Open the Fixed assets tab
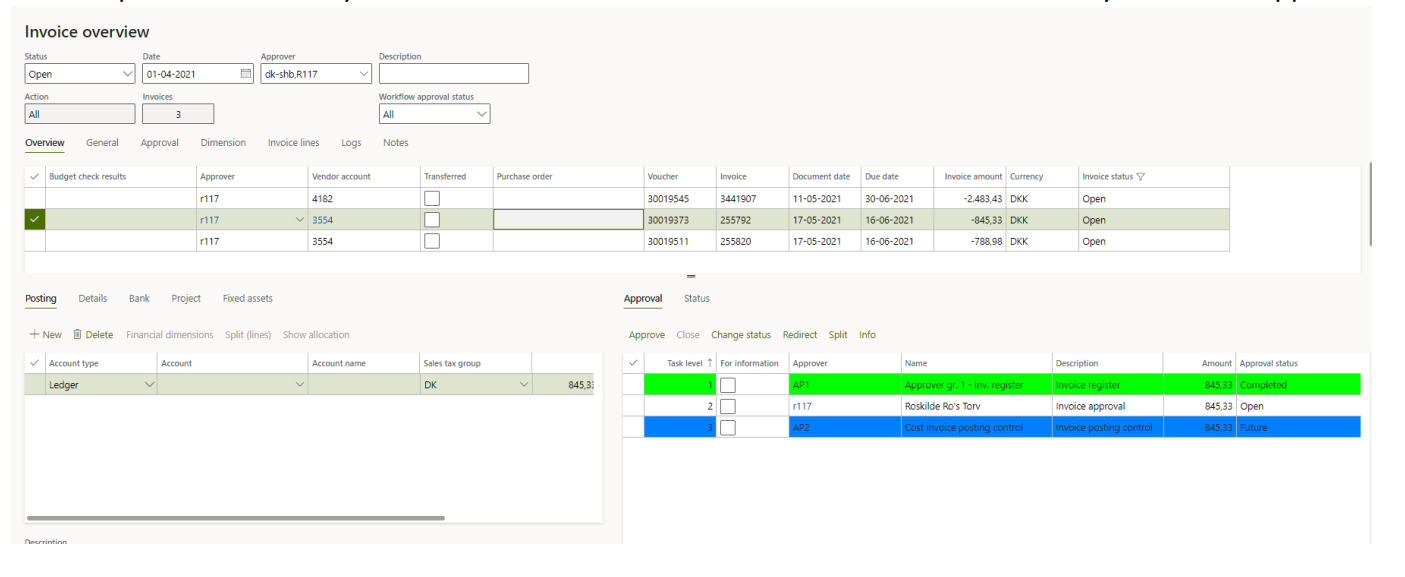This screenshot has width=1405, height=577. pos(247,299)
